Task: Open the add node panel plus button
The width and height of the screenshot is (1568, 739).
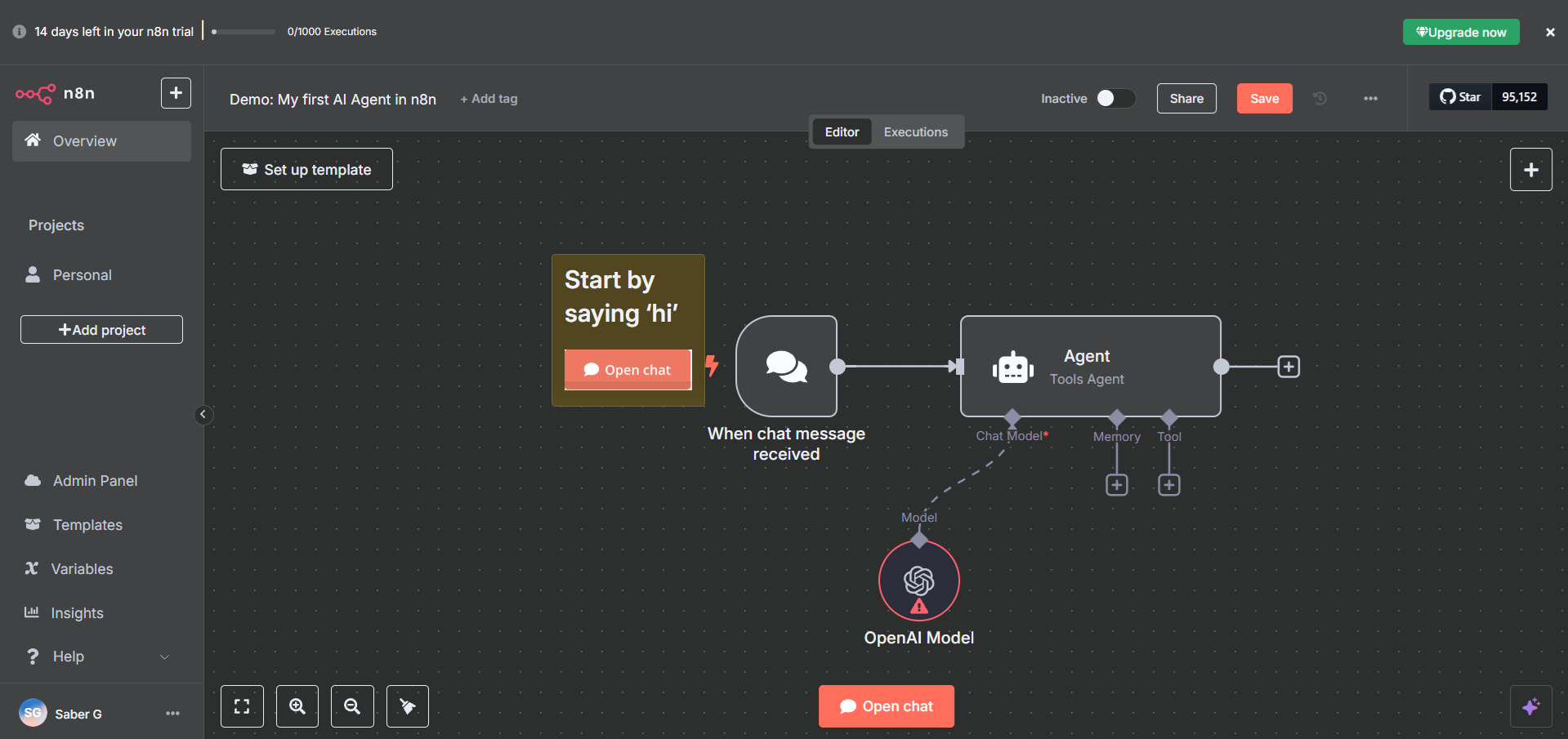Action: [1531, 169]
